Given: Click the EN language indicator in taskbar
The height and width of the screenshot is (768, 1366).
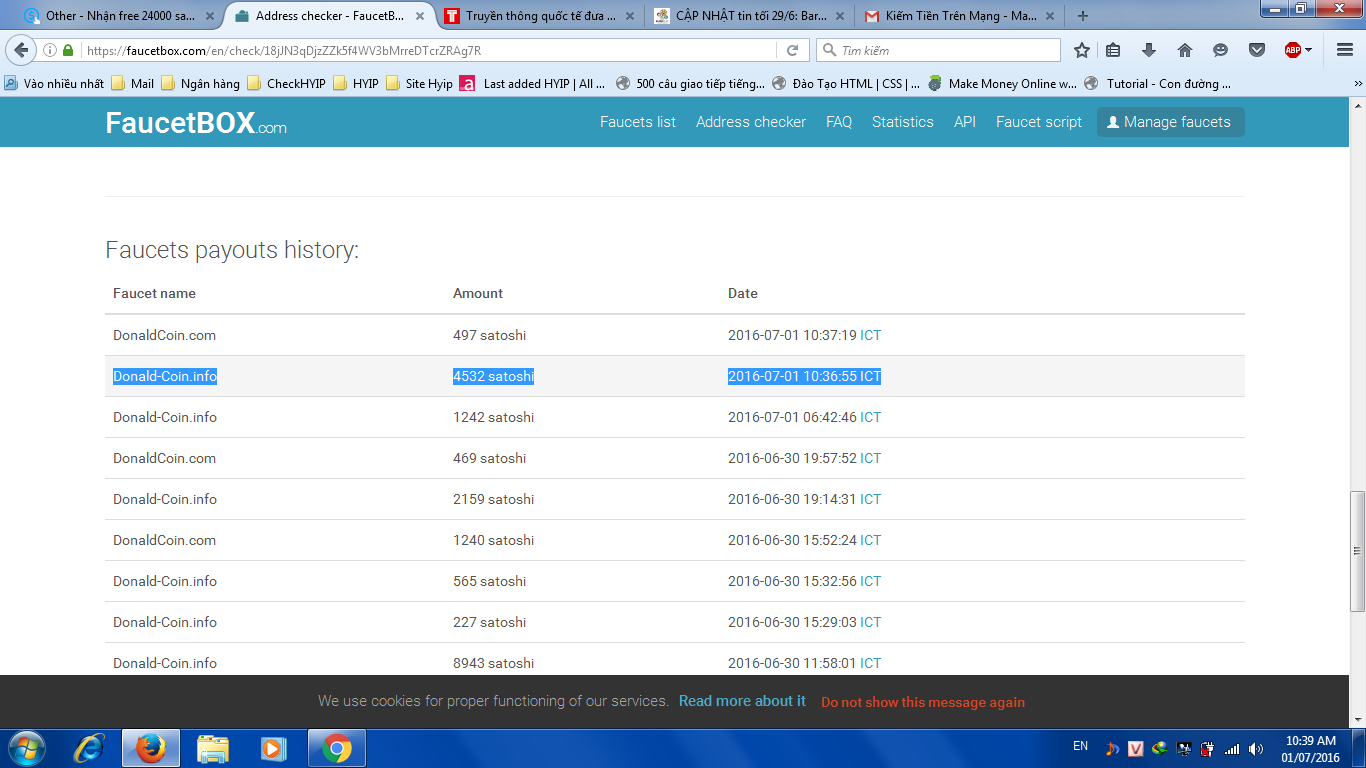Looking at the screenshot, I should (1080, 746).
